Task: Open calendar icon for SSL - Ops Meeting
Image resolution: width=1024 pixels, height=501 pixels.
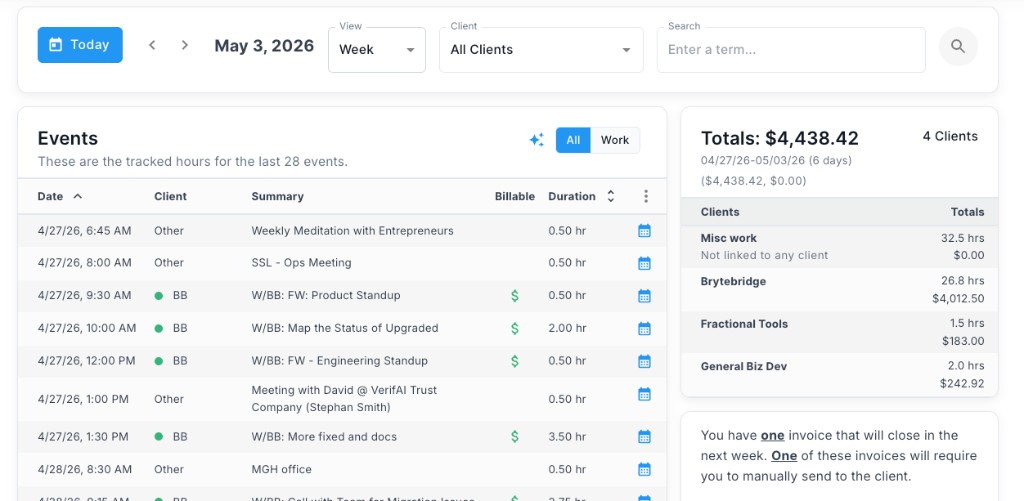Action: (x=644, y=263)
